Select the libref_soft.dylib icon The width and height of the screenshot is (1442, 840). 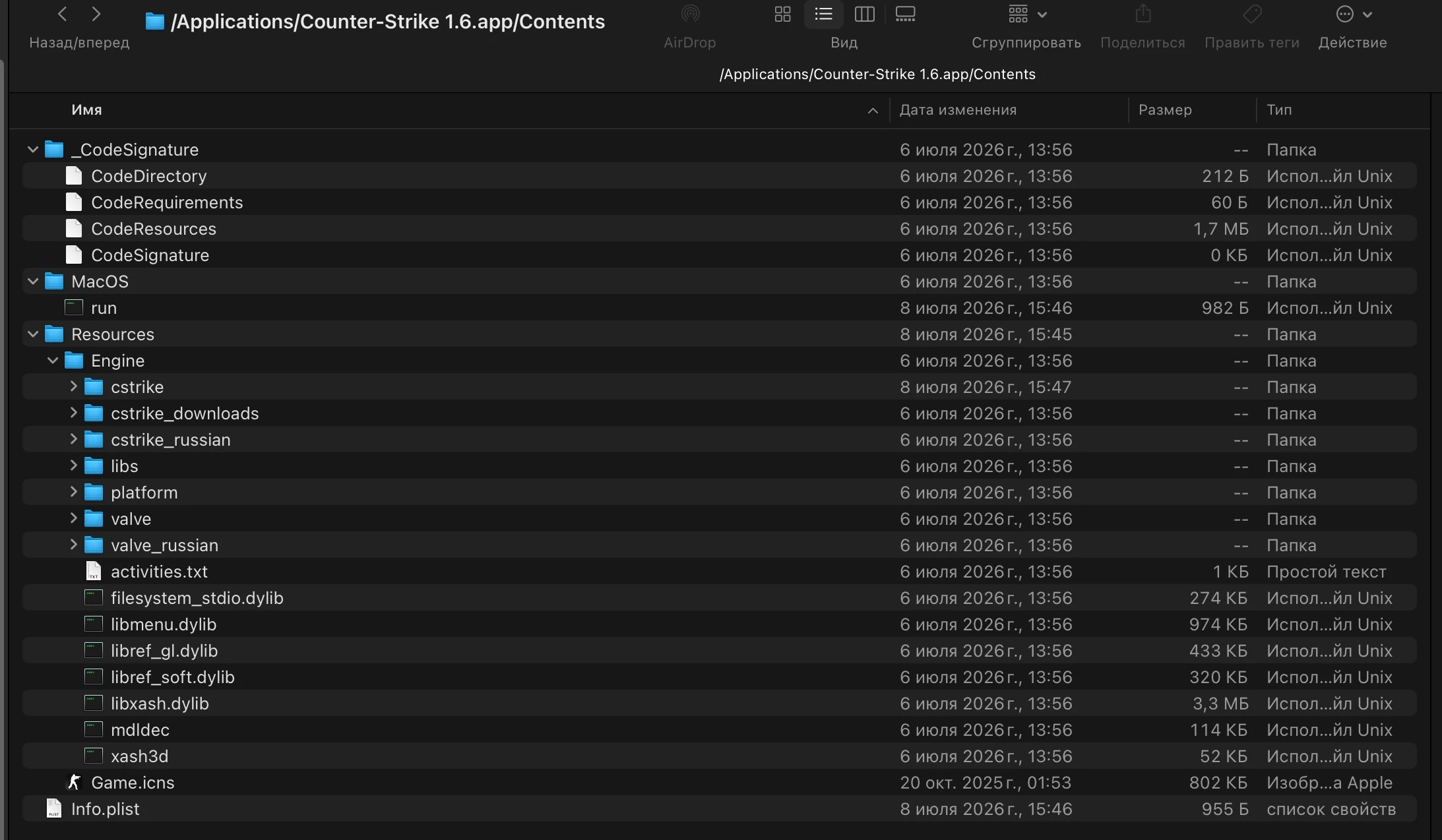coord(94,676)
